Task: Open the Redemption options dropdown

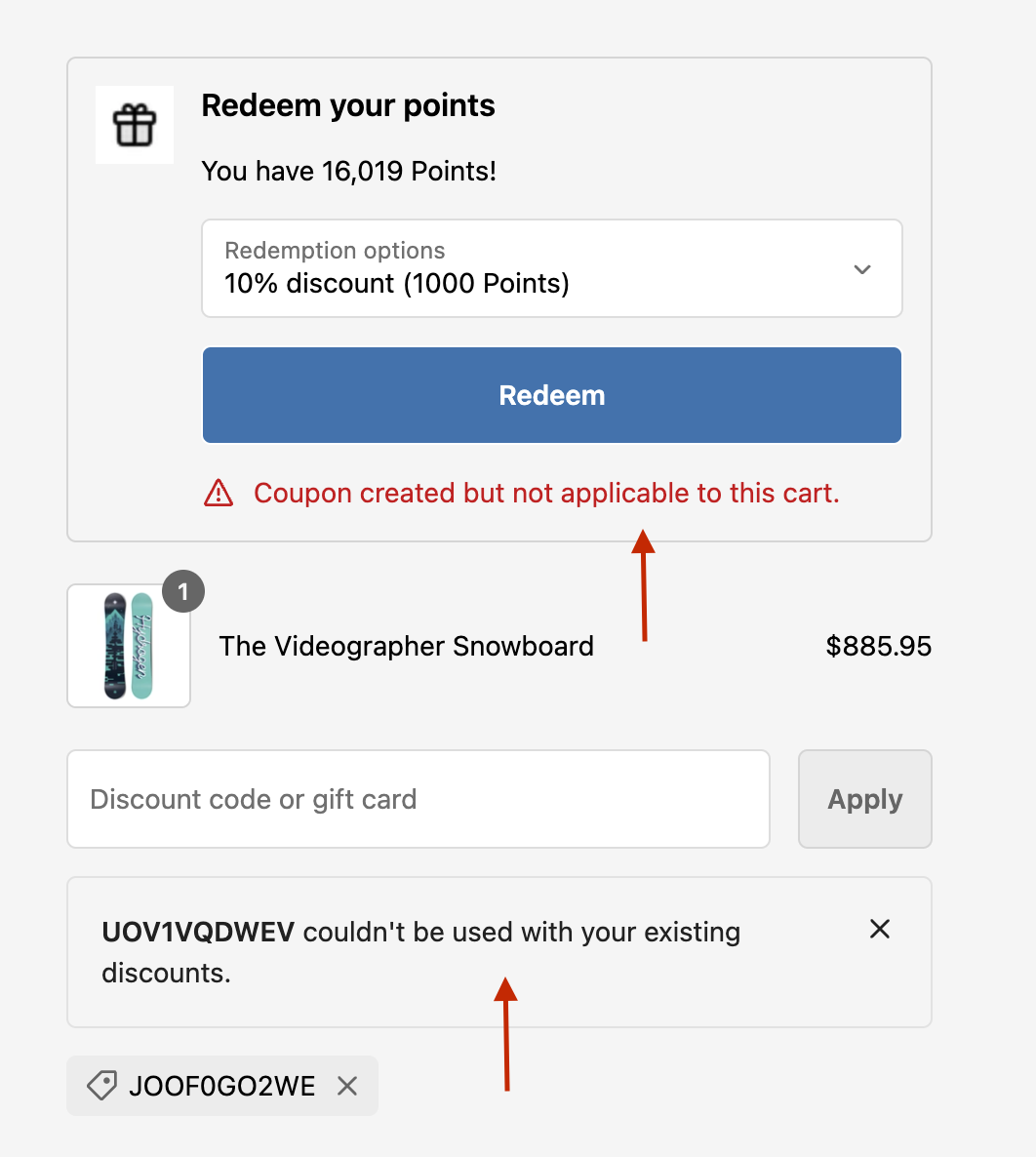Action: [551, 268]
